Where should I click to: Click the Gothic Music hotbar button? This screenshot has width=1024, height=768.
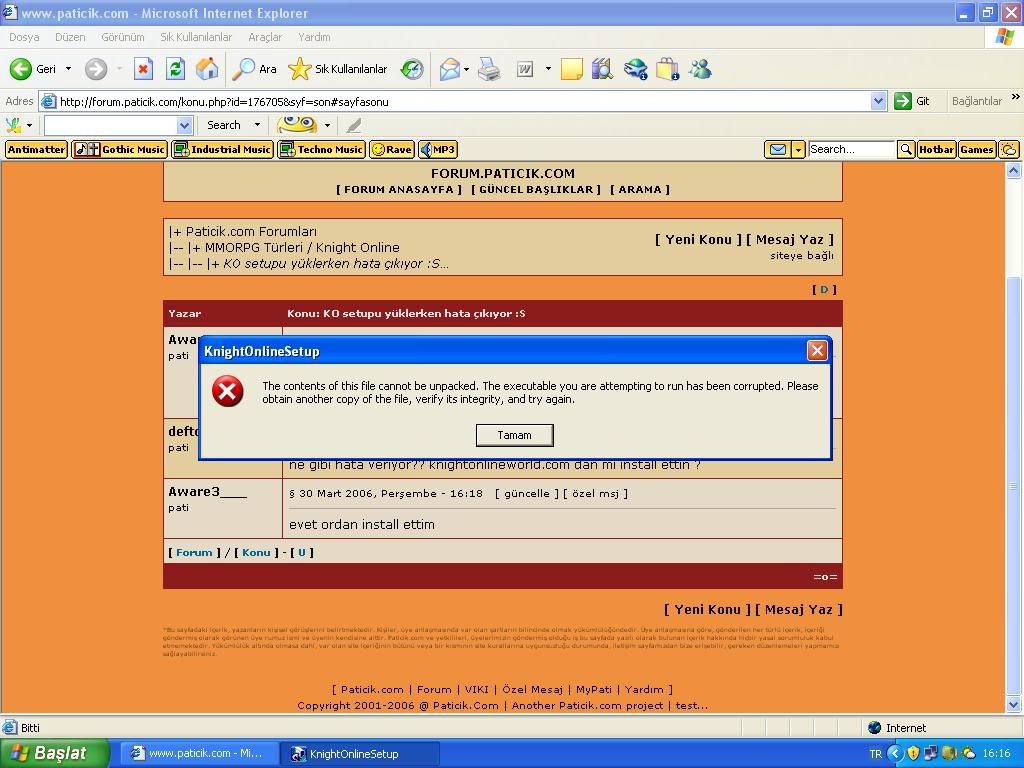tap(120, 149)
